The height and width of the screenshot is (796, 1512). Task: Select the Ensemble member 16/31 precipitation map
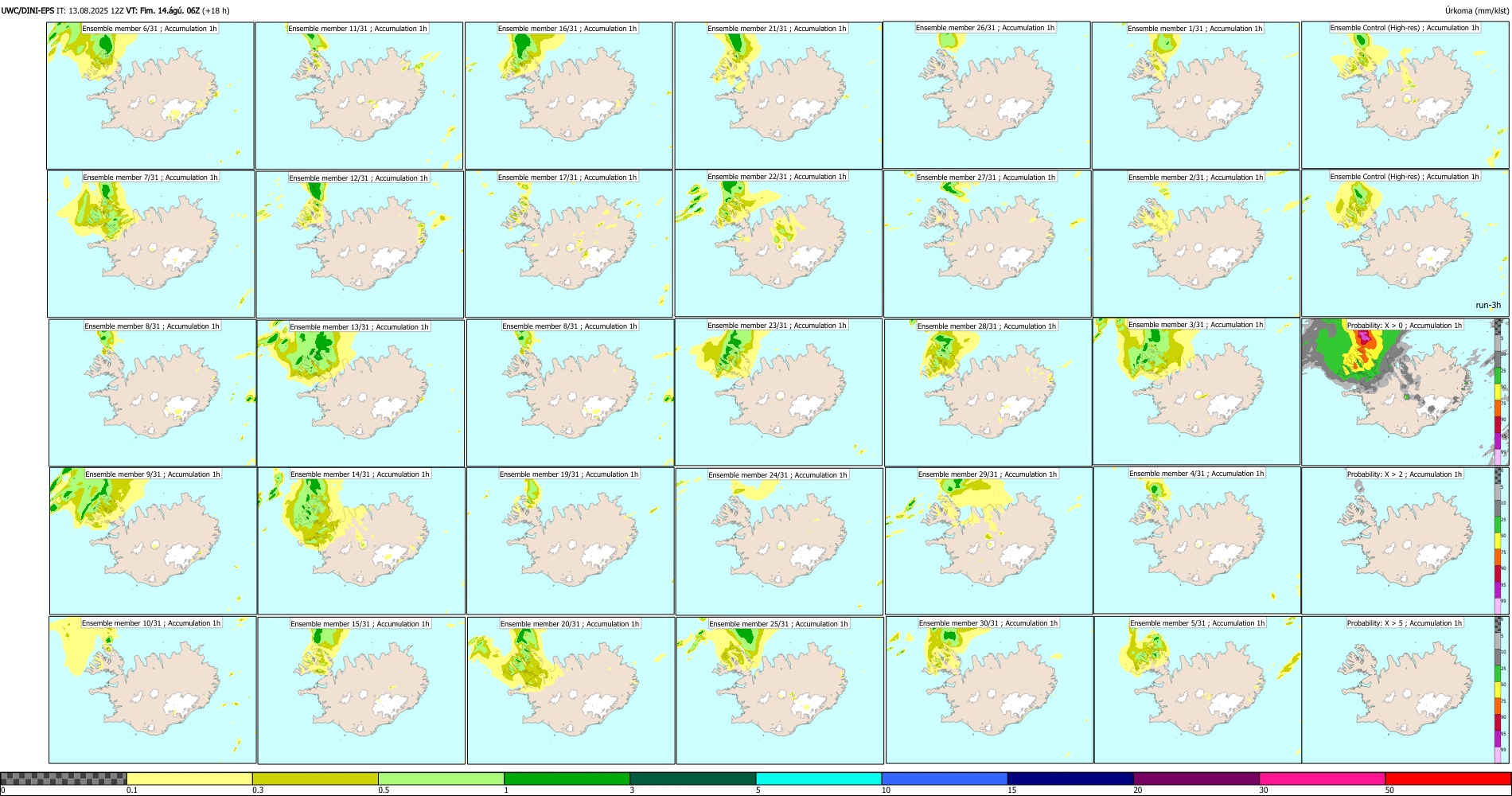[569, 96]
